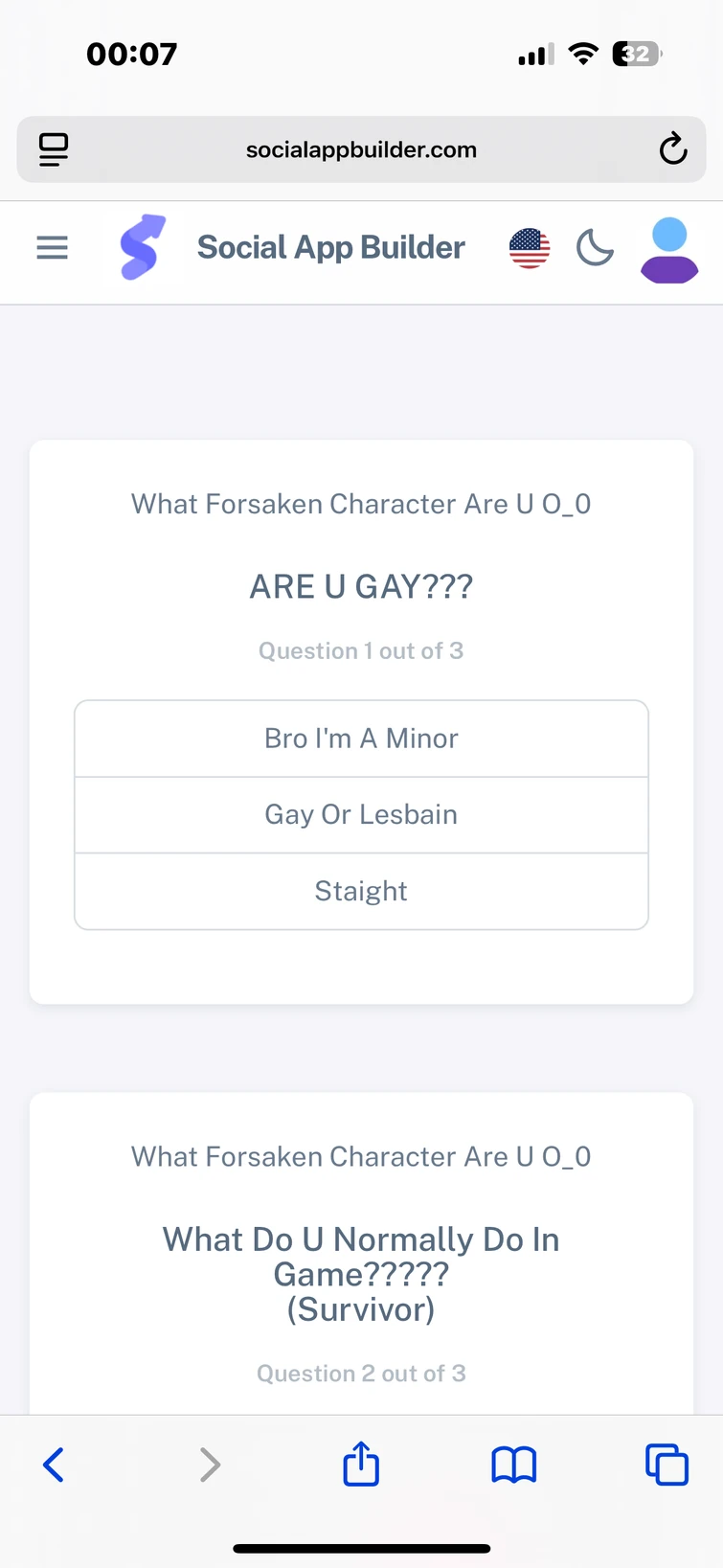Viewport: 723px width, 1568px height.
Task: Show open Safari tabs
Action: 667,1464
